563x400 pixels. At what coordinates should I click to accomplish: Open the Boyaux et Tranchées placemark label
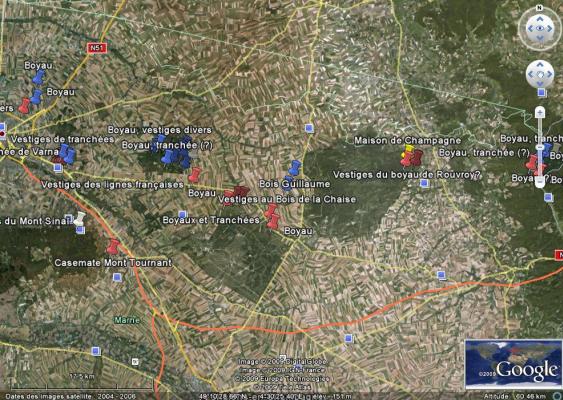pos(211,220)
